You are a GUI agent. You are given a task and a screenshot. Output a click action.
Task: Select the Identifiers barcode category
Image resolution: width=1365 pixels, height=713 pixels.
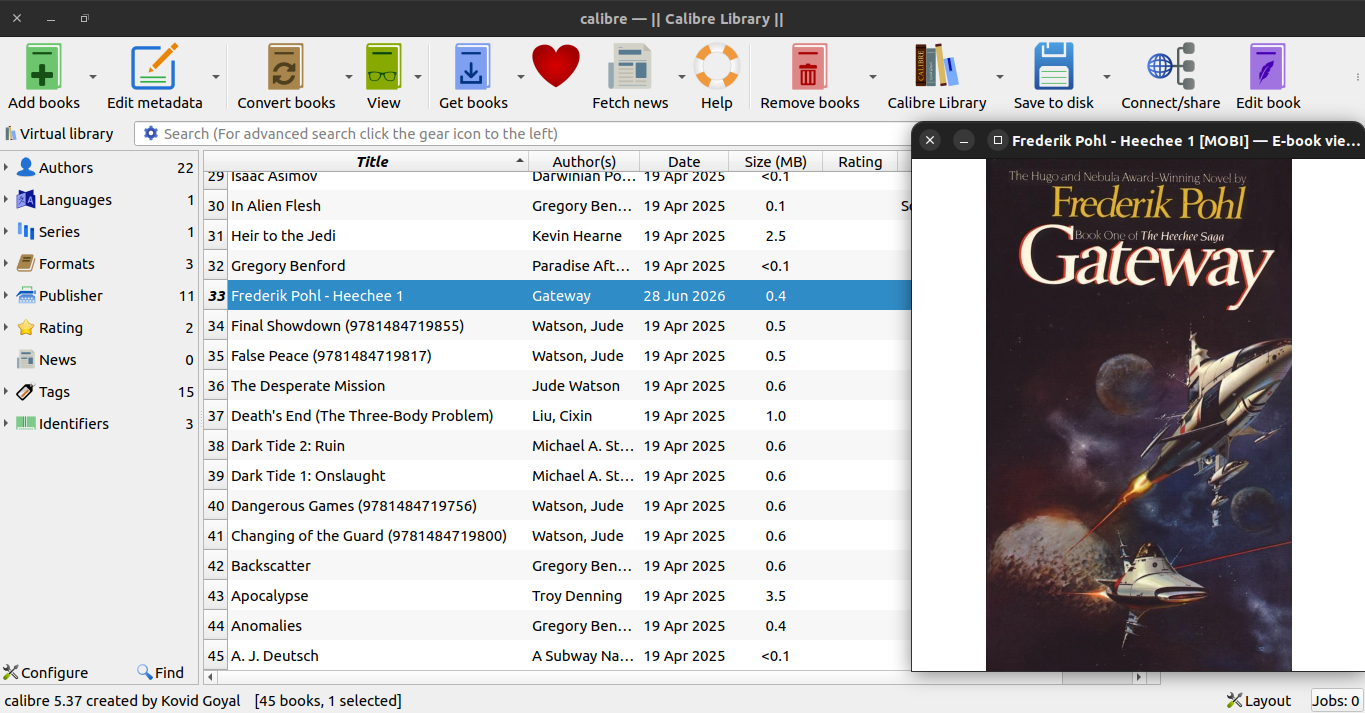click(x=73, y=424)
